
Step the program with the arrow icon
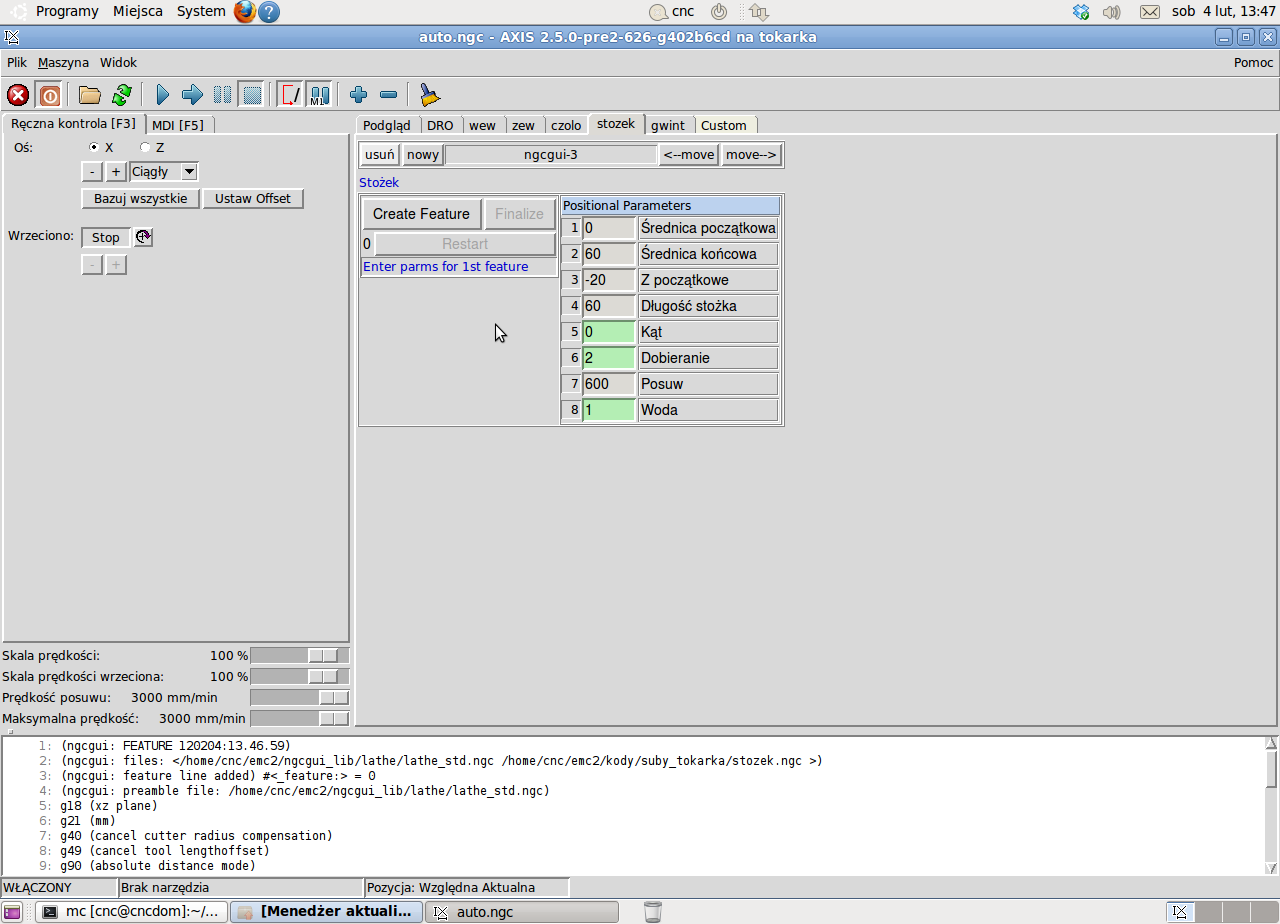pos(192,95)
